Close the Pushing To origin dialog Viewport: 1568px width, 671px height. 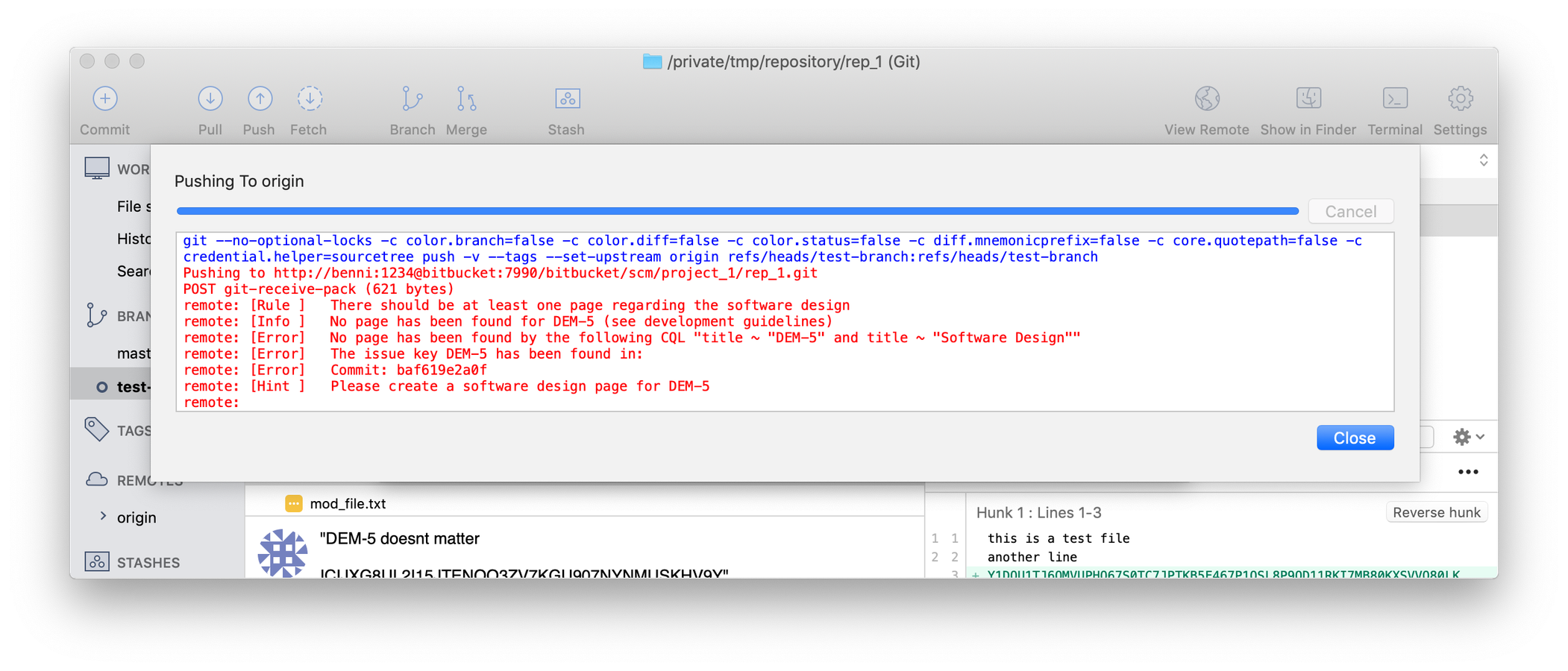(x=1355, y=438)
